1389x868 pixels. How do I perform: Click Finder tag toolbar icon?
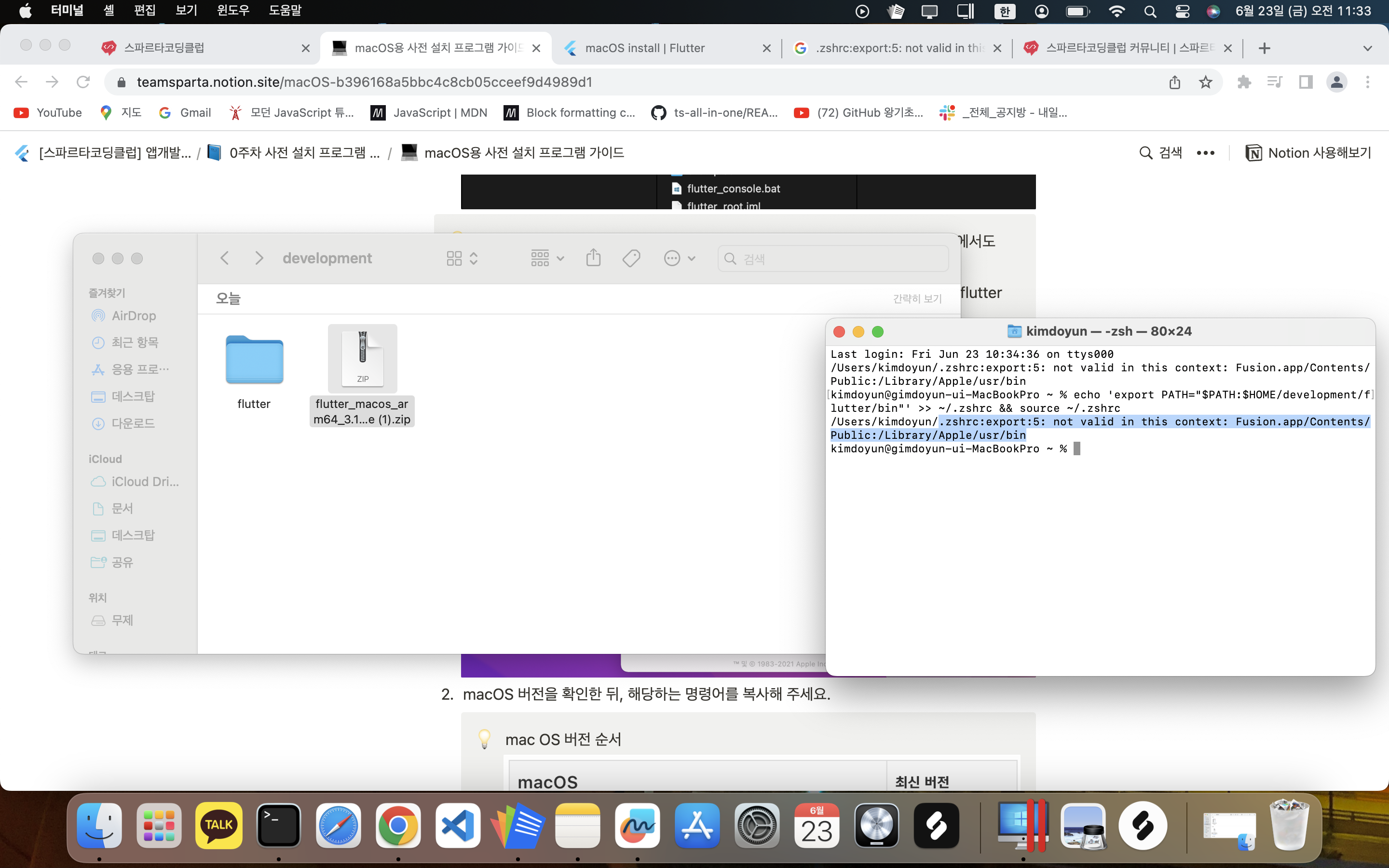click(x=631, y=258)
